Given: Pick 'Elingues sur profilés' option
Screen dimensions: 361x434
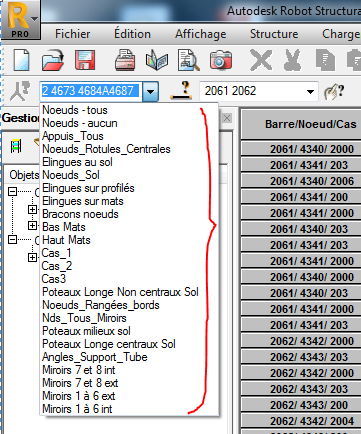Looking at the screenshot, I should (x=129, y=188).
